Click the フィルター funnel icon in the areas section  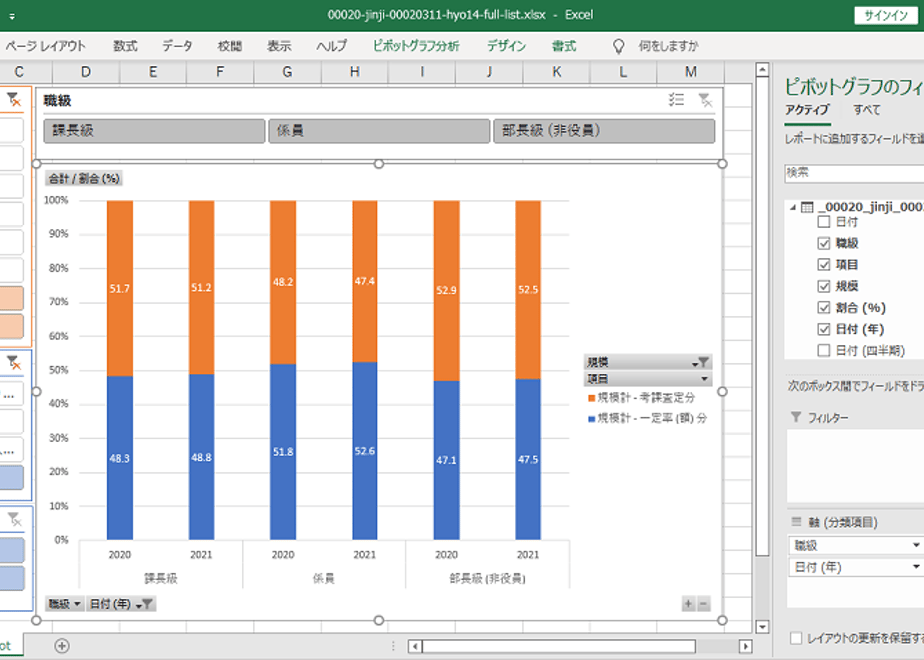tap(796, 417)
